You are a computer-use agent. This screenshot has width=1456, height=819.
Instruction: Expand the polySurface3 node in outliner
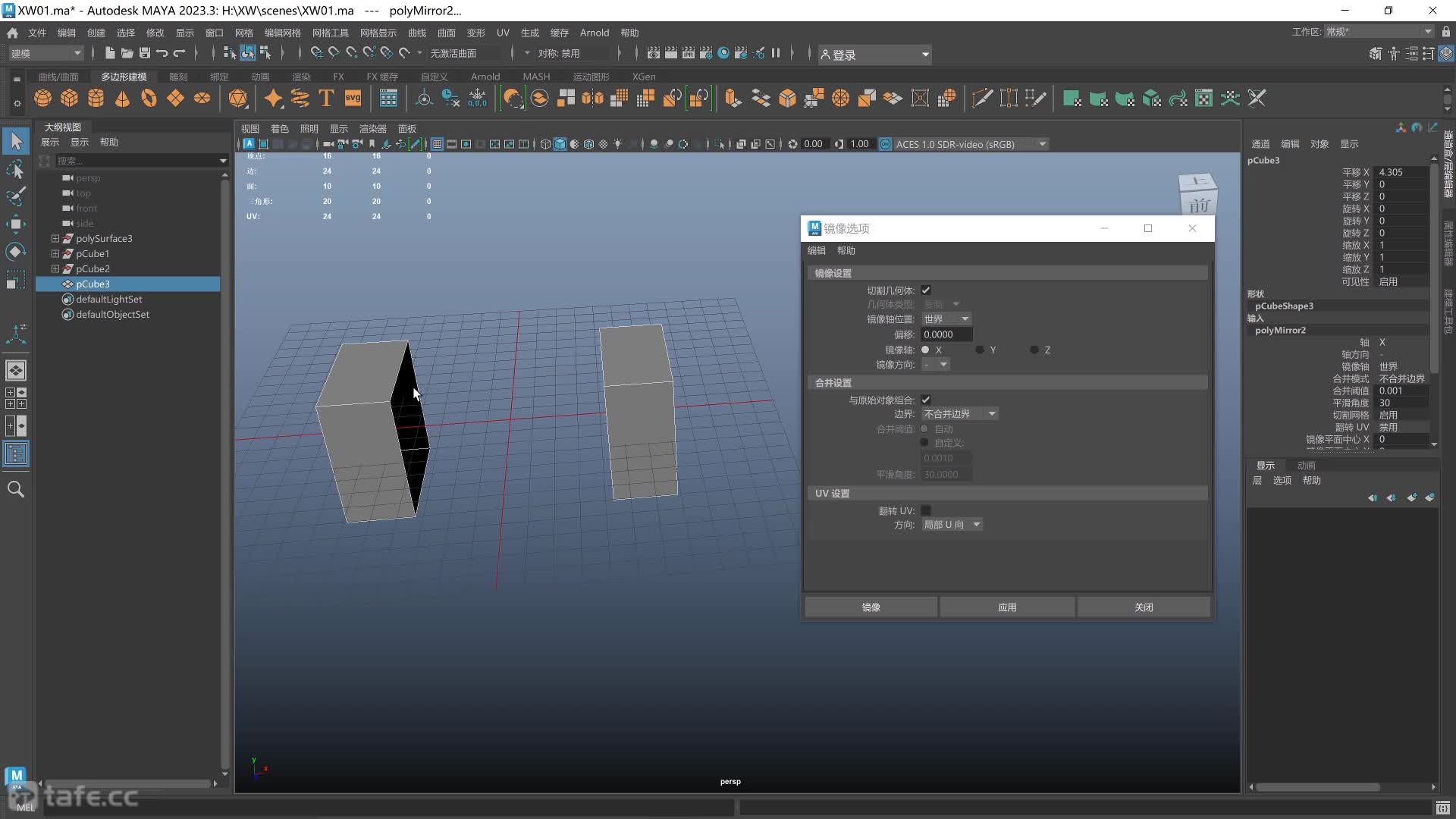(x=55, y=238)
